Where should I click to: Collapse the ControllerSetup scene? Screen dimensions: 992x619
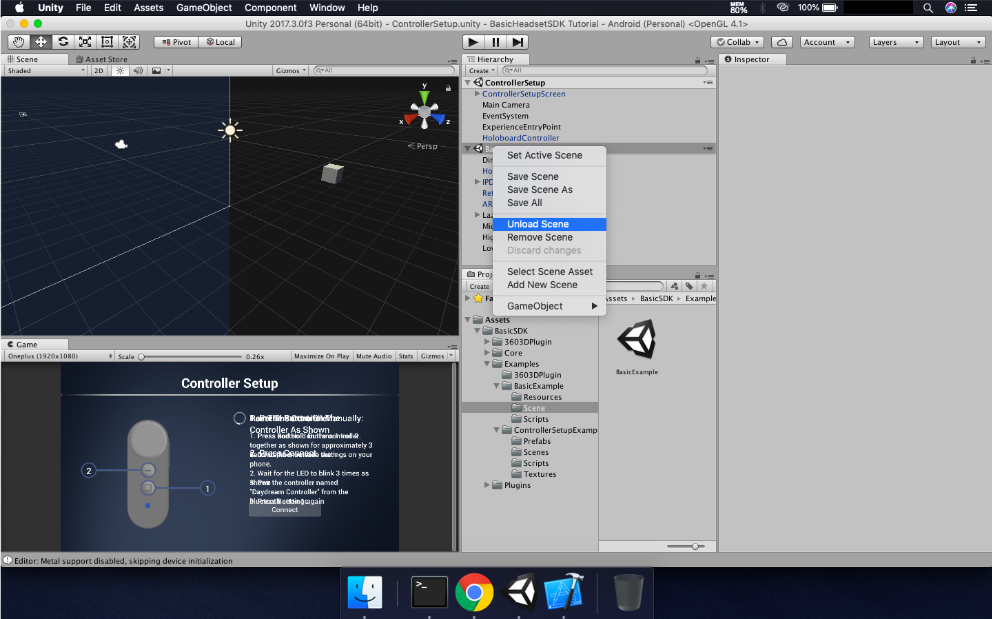[468, 82]
